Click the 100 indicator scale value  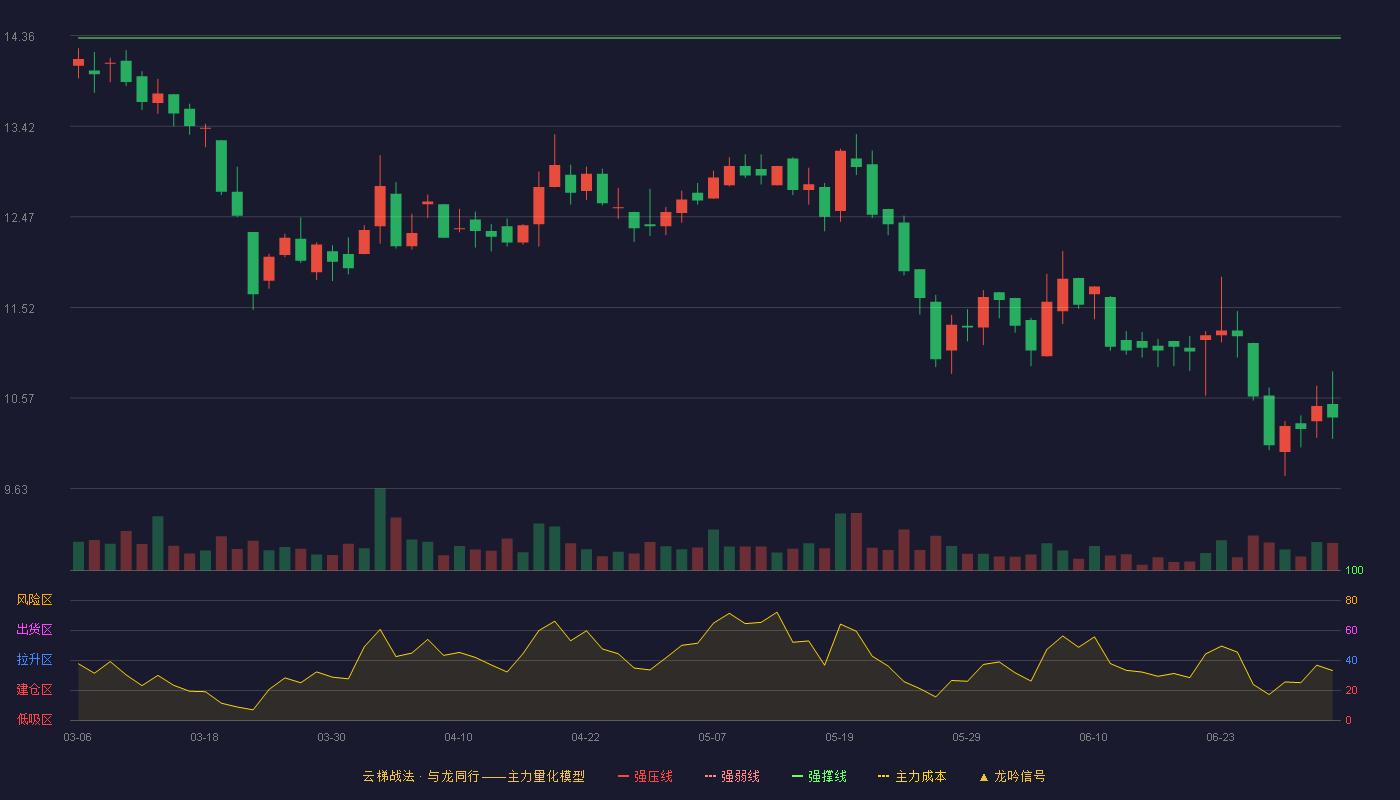1354,571
